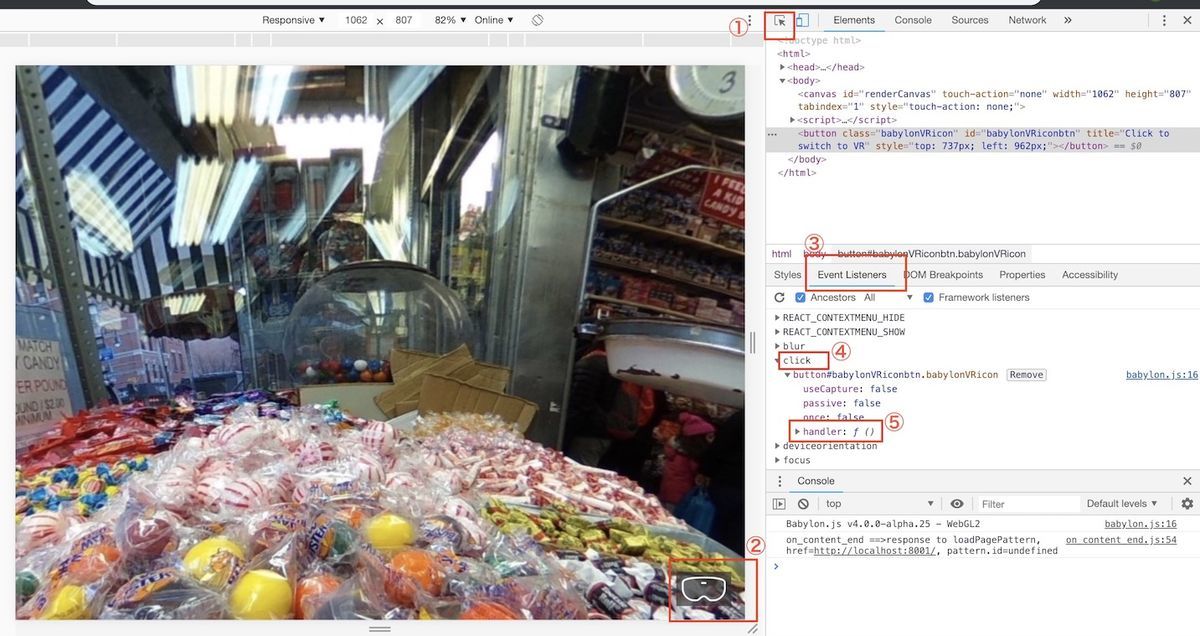The width and height of the screenshot is (1200, 636).
Task: Open the Styles pane tab
Action: click(787, 275)
